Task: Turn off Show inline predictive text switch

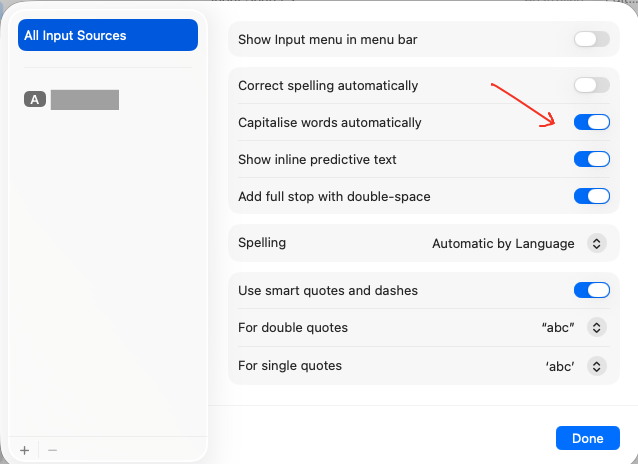Action: click(x=591, y=159)
